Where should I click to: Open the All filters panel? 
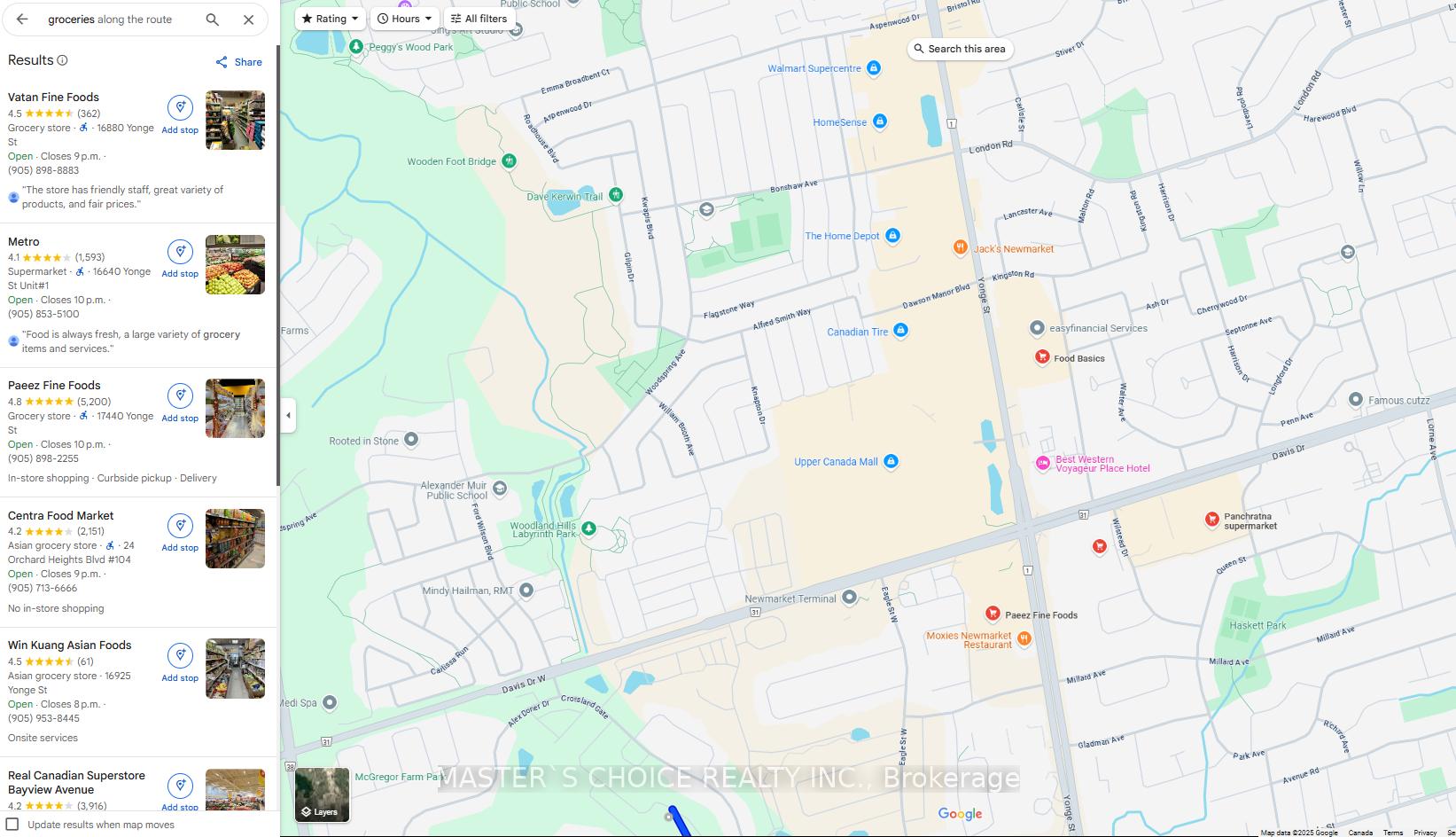coord(479,19)
